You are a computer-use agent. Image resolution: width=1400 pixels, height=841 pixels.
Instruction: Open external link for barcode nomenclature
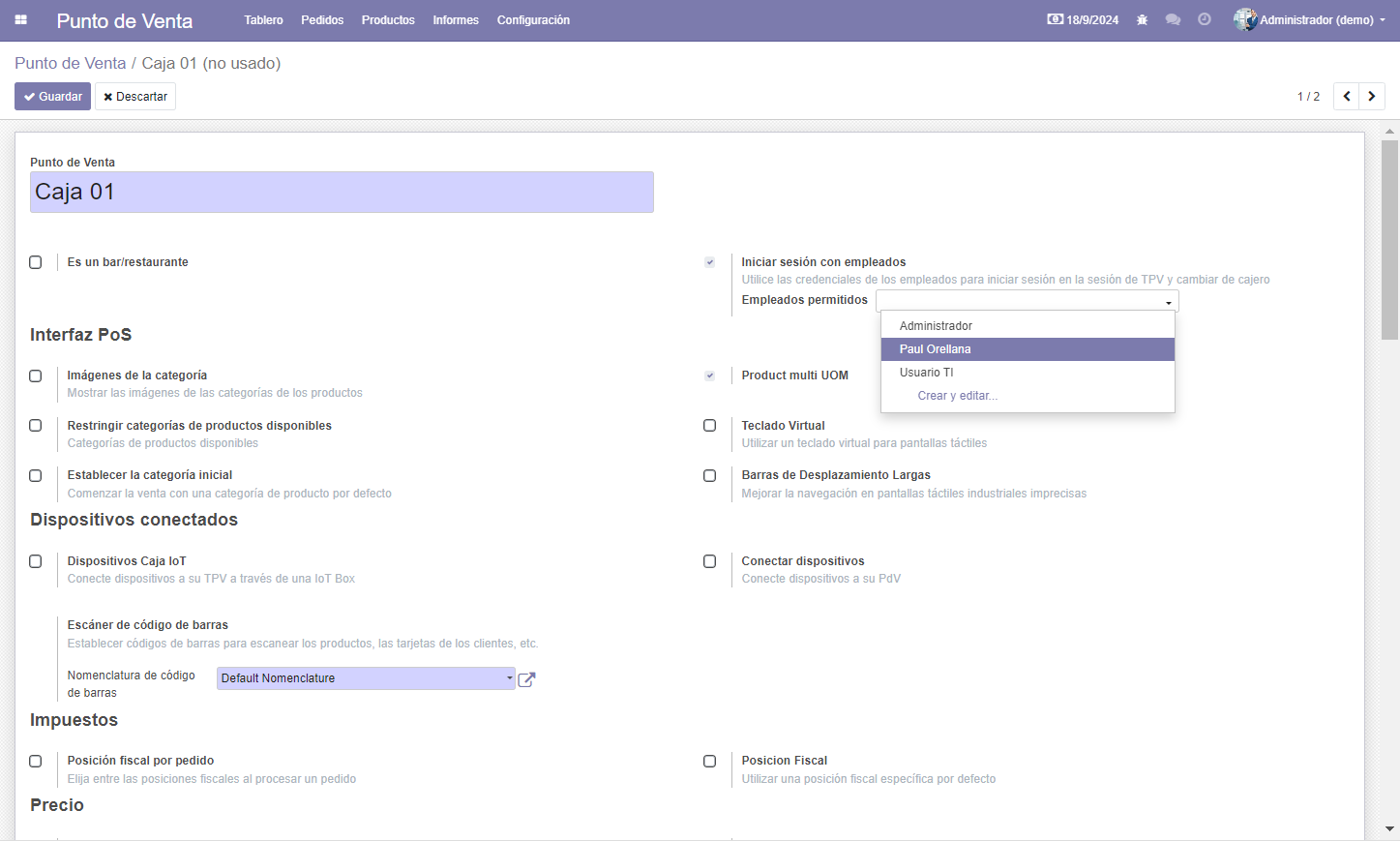click(526, 679)
